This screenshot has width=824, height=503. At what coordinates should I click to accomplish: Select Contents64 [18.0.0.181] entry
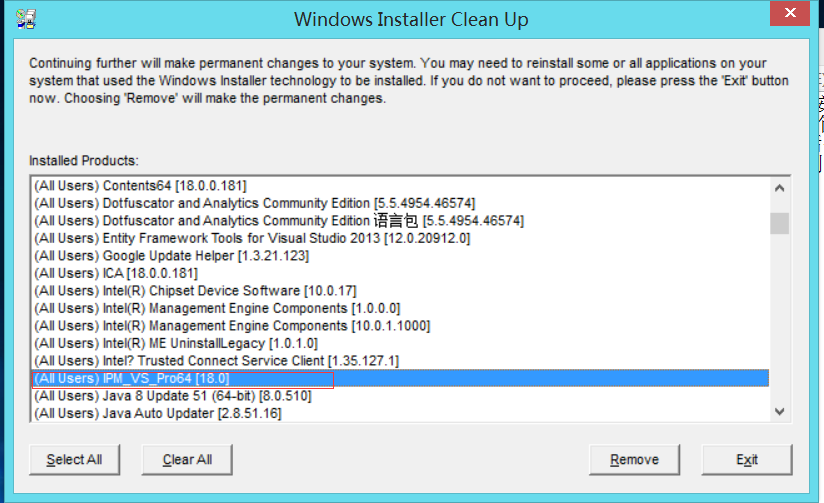coord(400,186)
